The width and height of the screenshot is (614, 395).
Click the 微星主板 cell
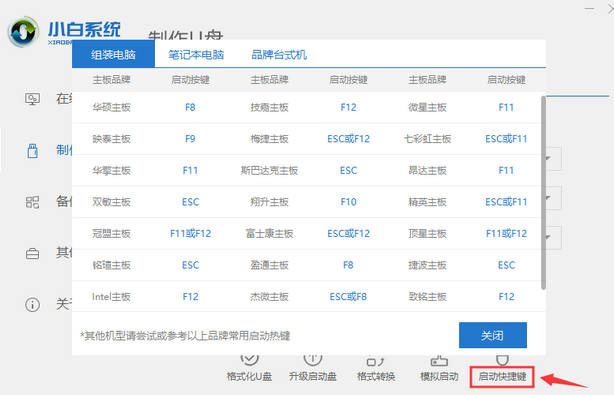[427, 107]
